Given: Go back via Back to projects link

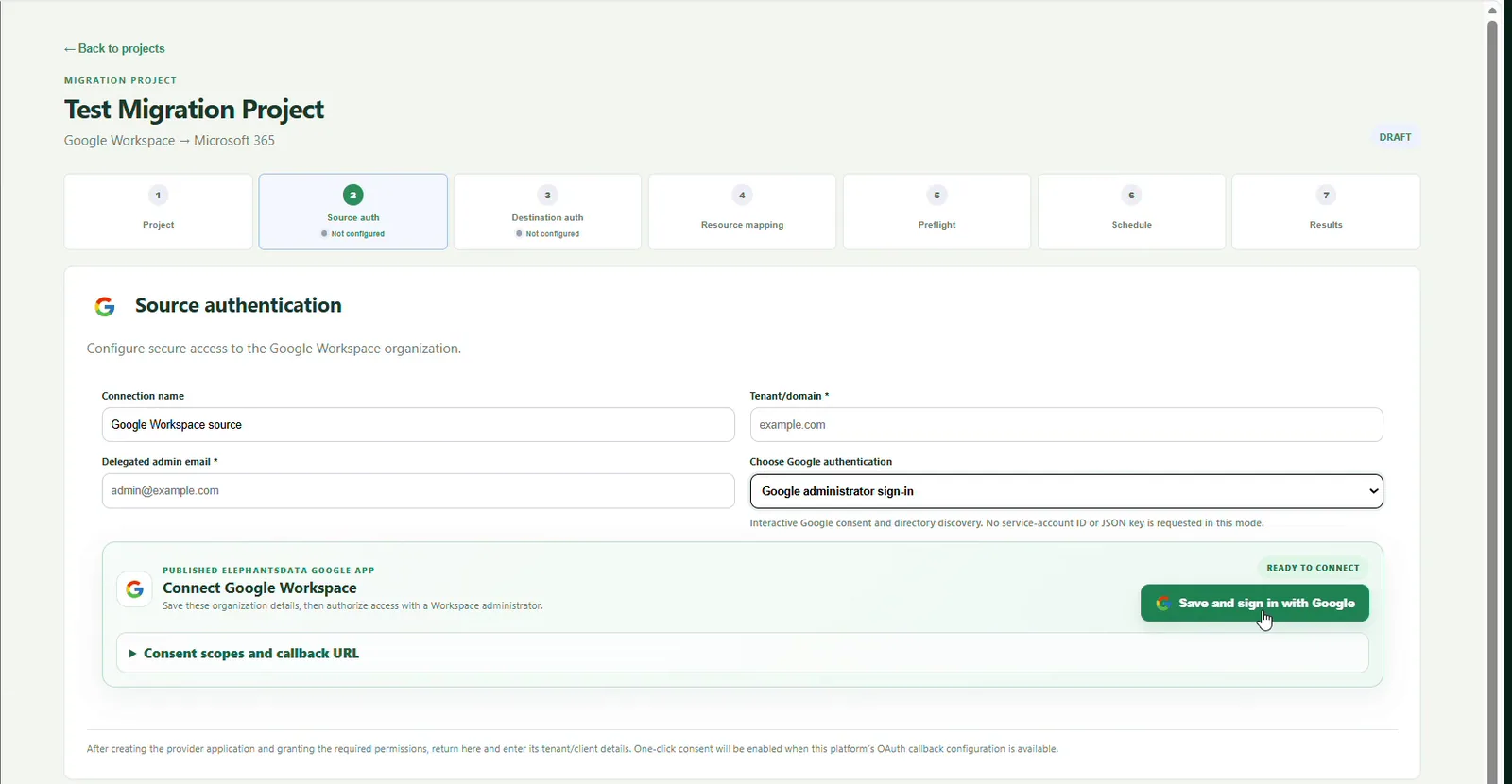Looking at the screenshot, I should [114, 48].
